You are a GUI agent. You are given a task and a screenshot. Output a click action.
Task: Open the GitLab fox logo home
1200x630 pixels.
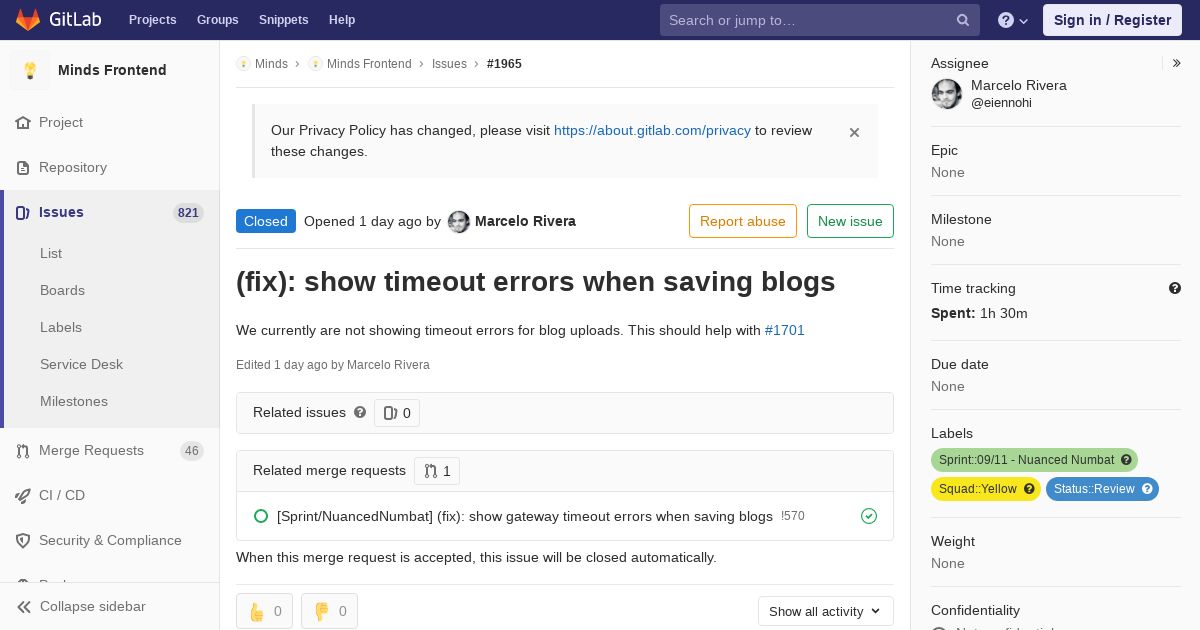pyautogui.click(x=28, y=20)
